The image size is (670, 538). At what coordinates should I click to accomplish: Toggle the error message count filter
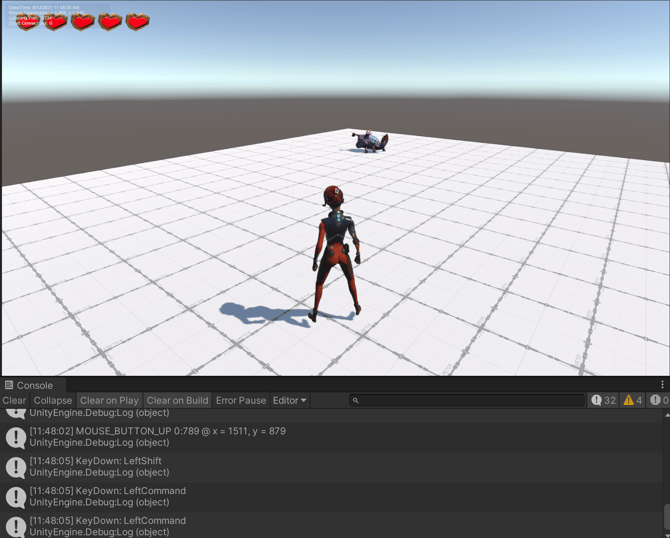coord(658,400)
